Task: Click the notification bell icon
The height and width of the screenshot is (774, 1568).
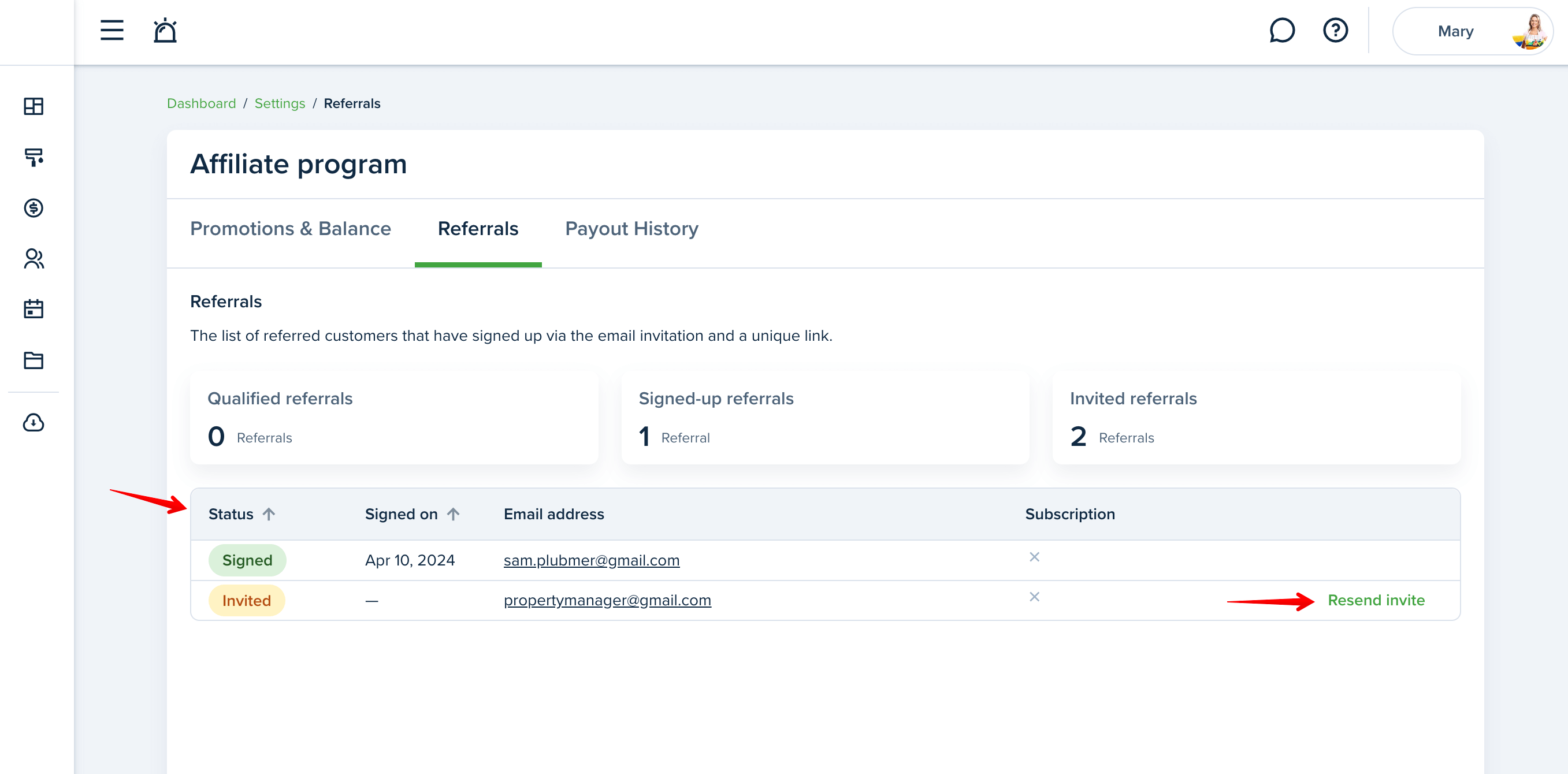Action: click(x=165, y=30)
